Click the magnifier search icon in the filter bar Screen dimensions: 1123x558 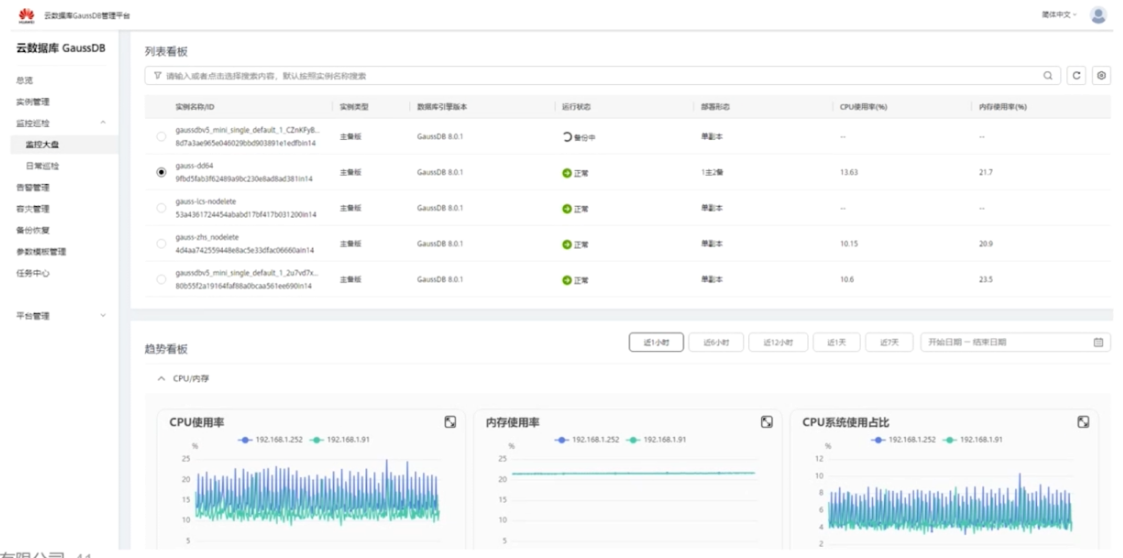(1048, 76)
